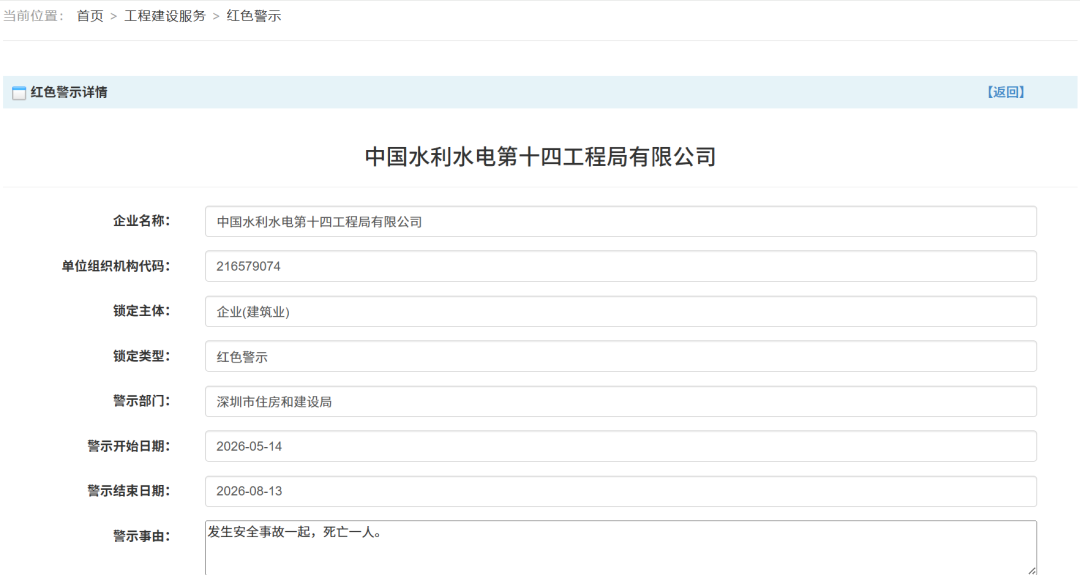Click the 返回 link
The height and width of the screenshot is (575, 1080).
coord(1006,92)
